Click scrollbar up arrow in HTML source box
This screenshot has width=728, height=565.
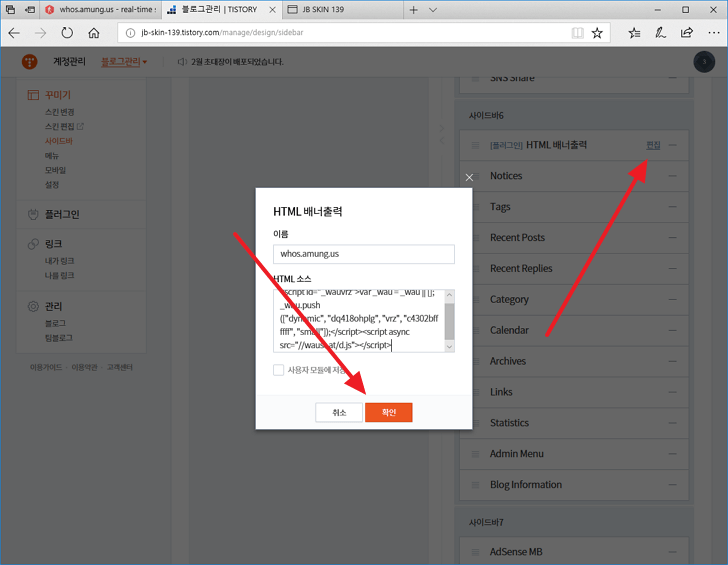[449, 295]
